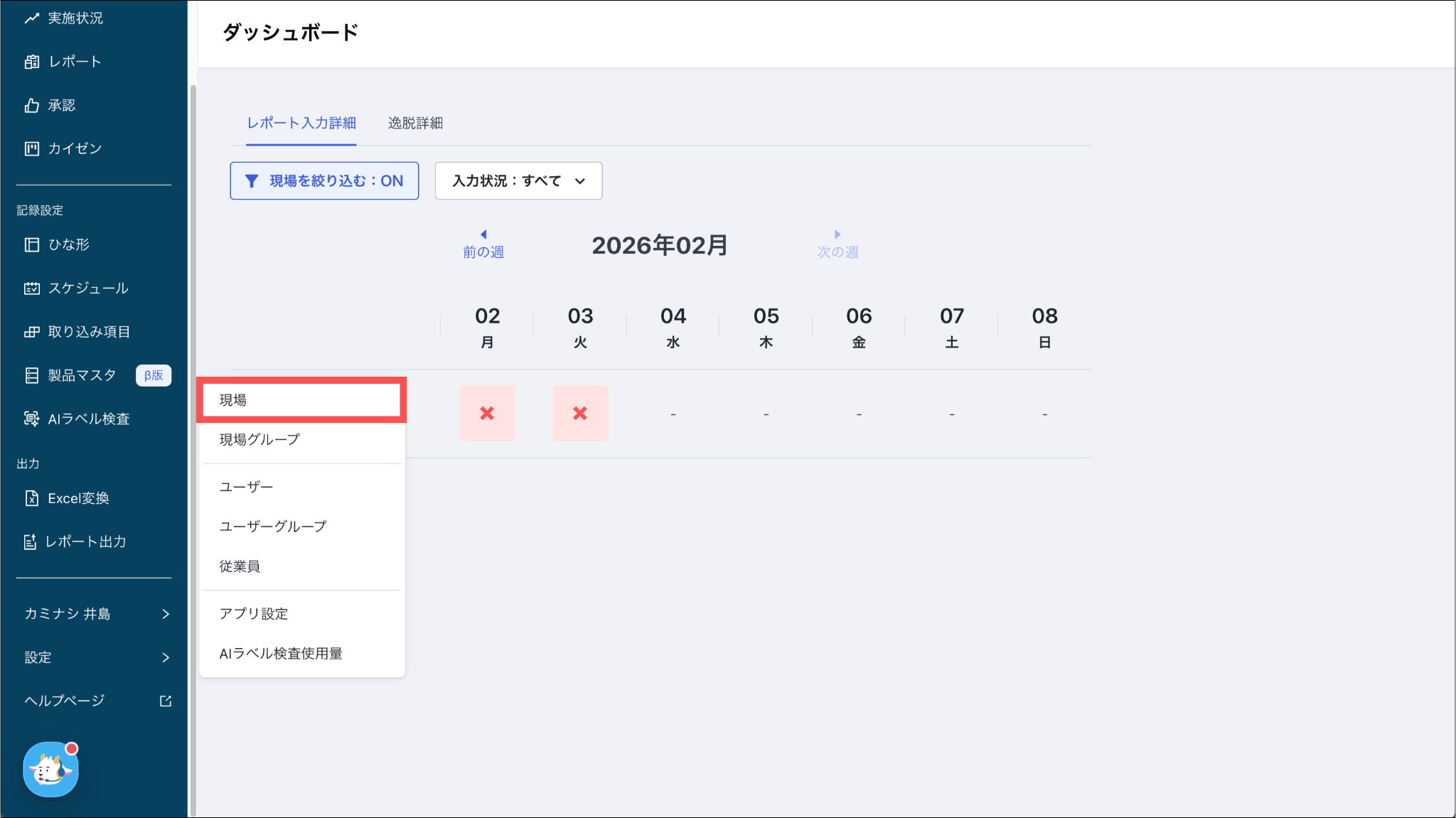Switch to the 逸脱詳細 tab
The width and height of the screenshot is (1456, 818).
tap(415, 123)
